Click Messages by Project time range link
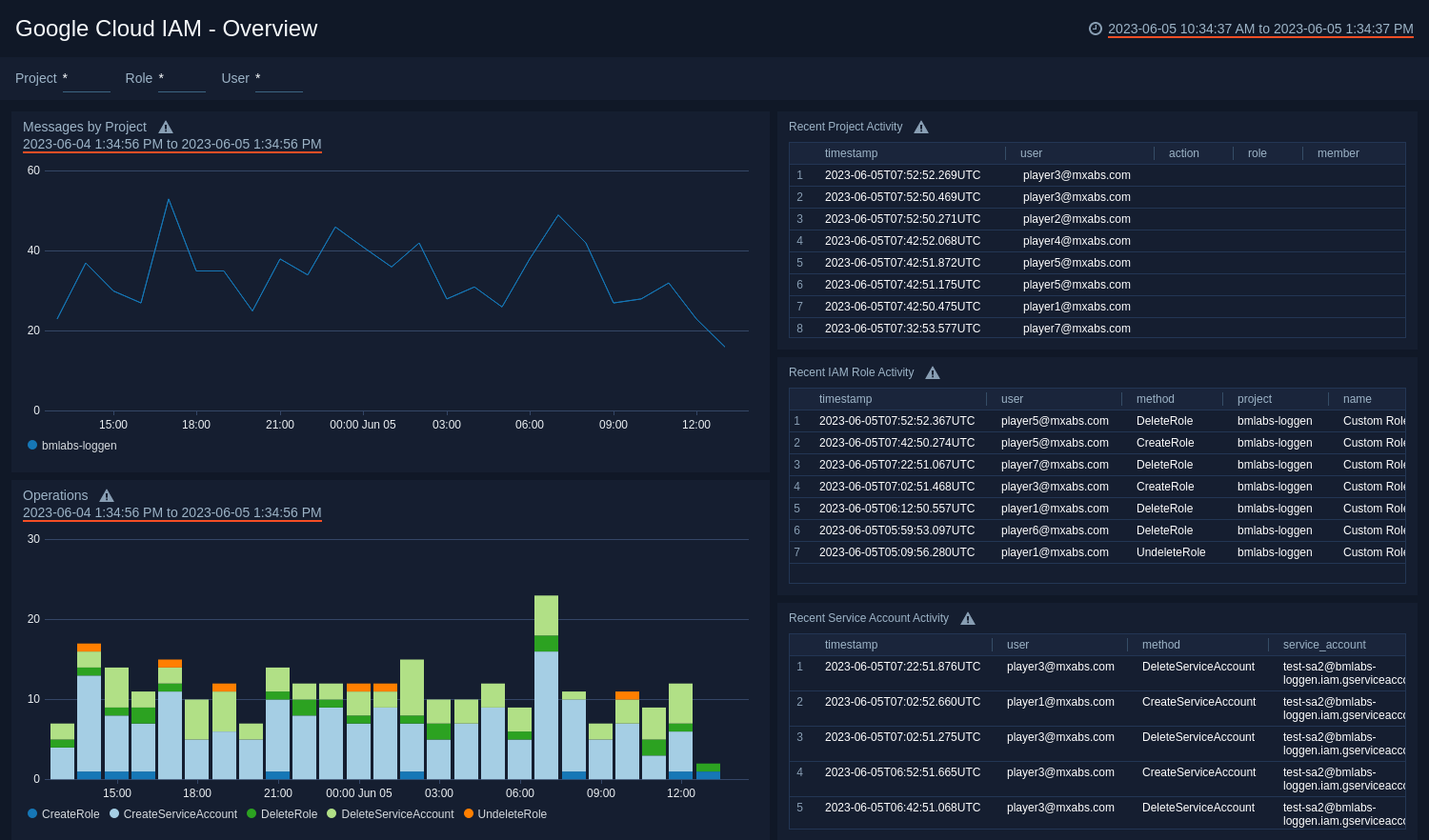This screenshot has width=1429, height=840. point(171,145)
